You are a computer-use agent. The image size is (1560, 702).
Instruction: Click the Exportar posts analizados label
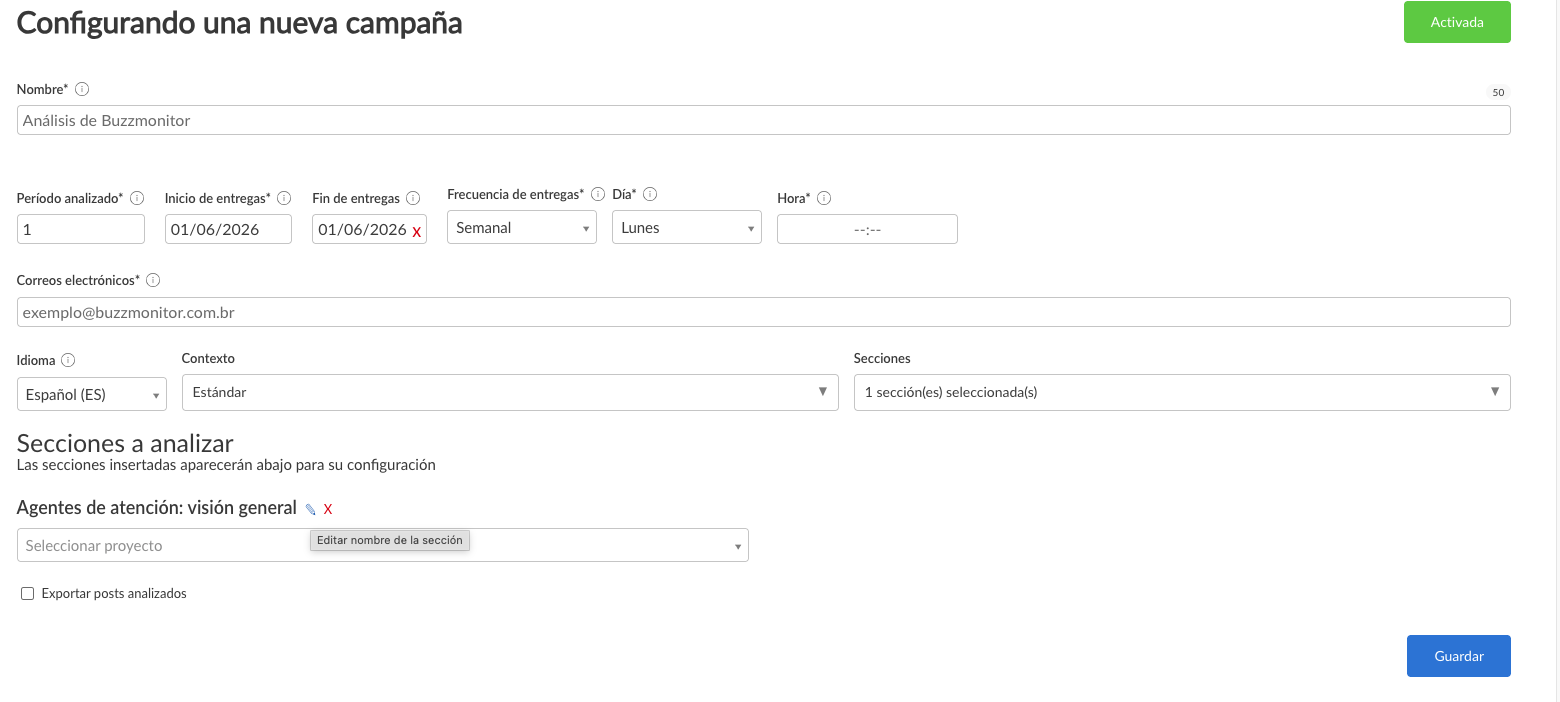pos(114,594)
